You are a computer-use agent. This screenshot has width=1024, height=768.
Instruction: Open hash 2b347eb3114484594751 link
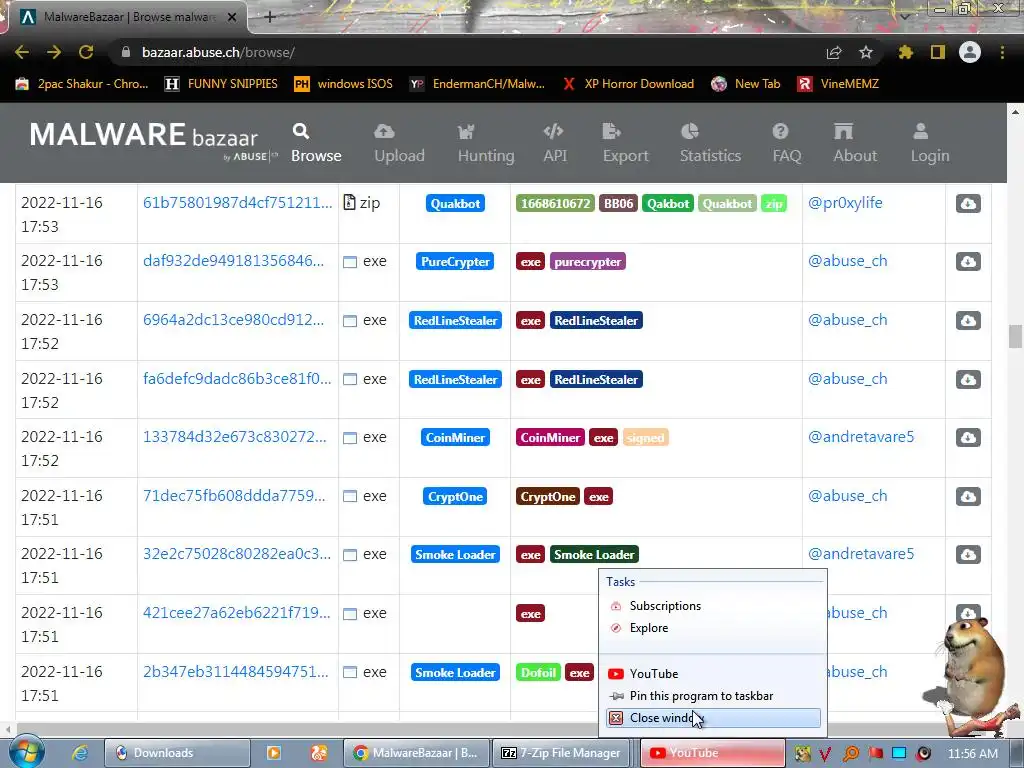[236, 671]
